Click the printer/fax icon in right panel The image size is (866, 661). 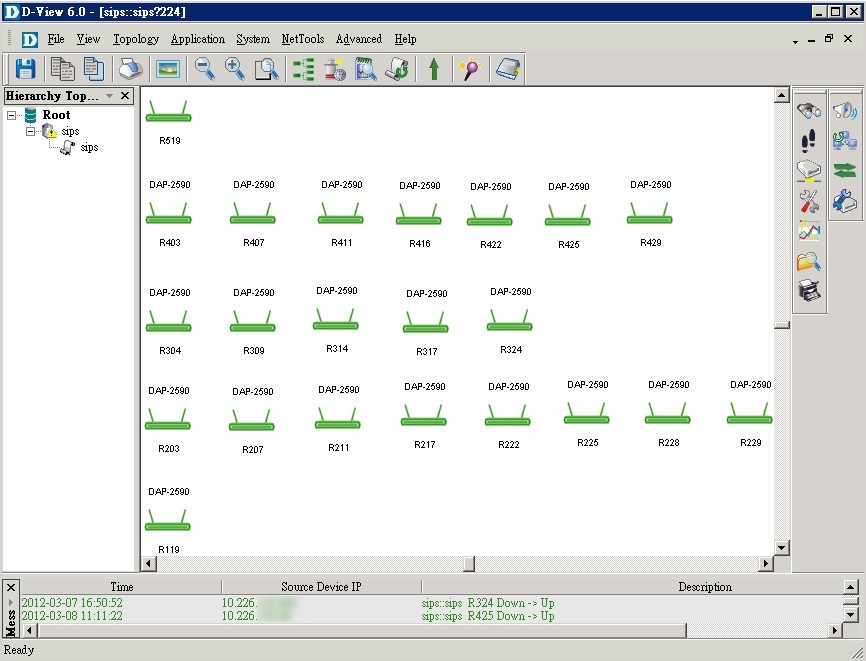[809, 290]
